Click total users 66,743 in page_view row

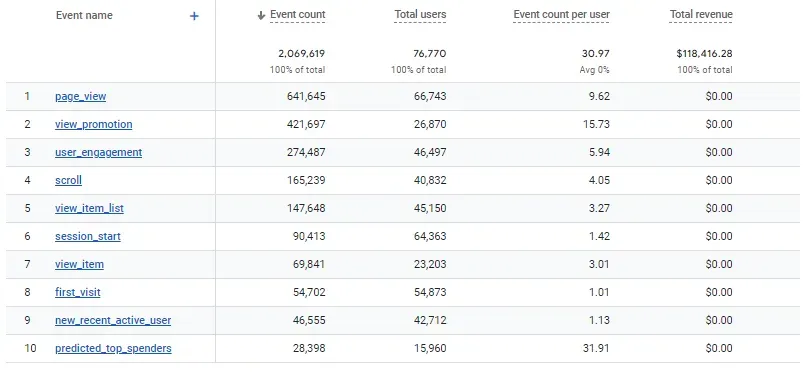point(430,96)
